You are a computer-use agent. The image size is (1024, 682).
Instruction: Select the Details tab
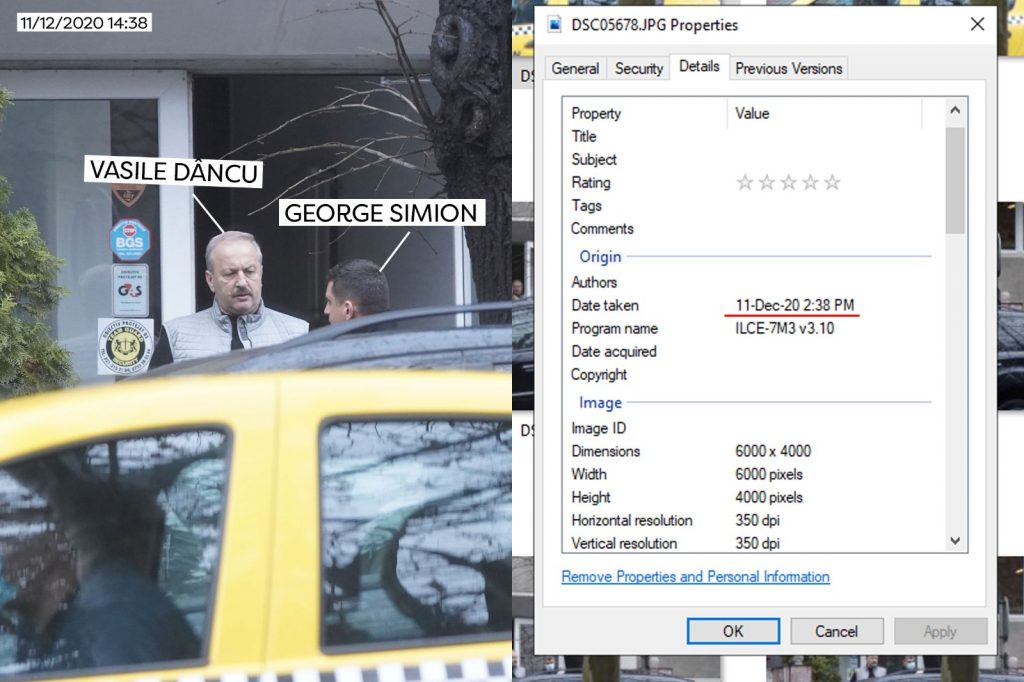tap(699, 66)
